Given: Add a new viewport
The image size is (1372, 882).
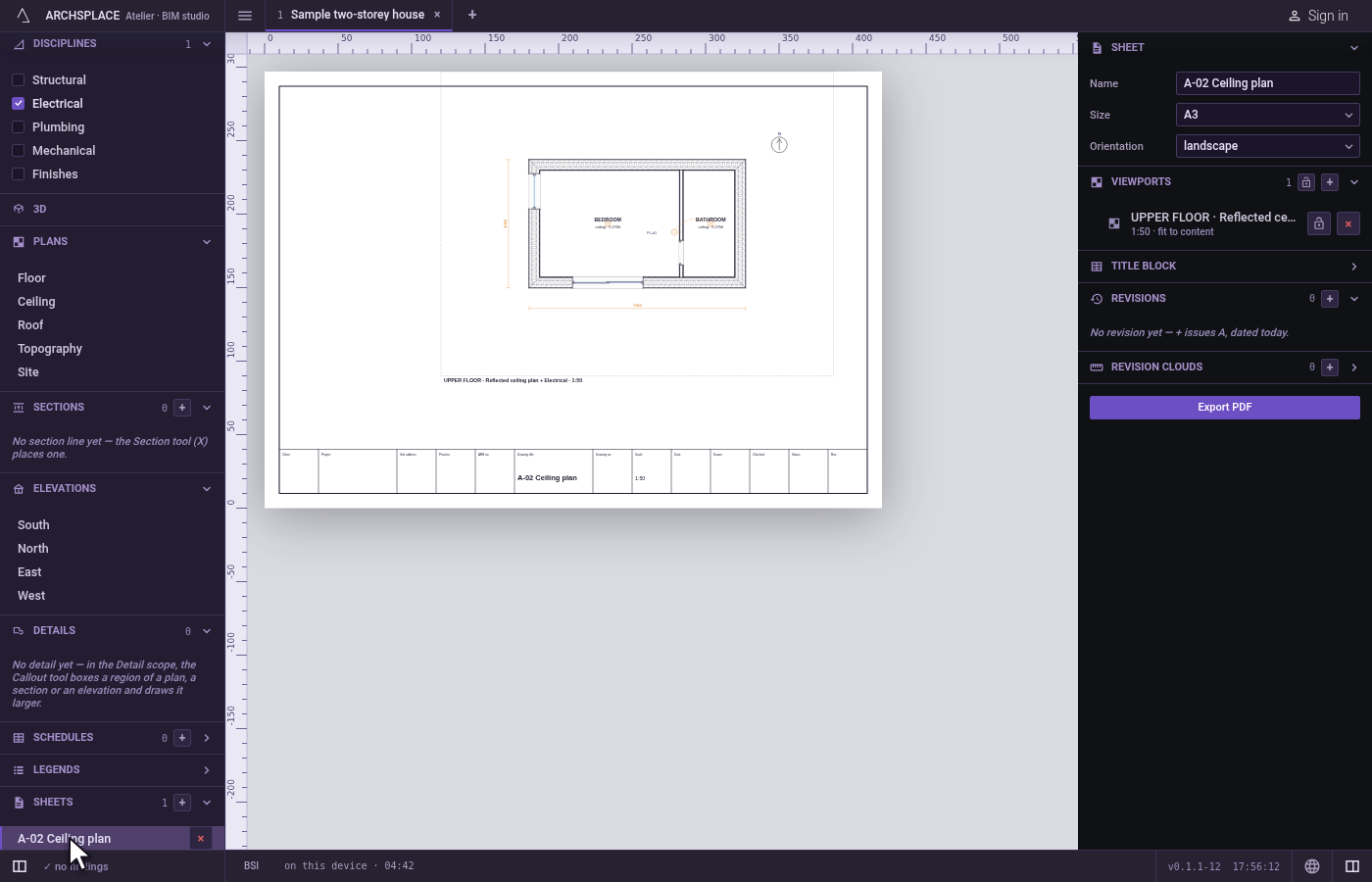Looking at the screenshot, I should [x=1330, y=182].
